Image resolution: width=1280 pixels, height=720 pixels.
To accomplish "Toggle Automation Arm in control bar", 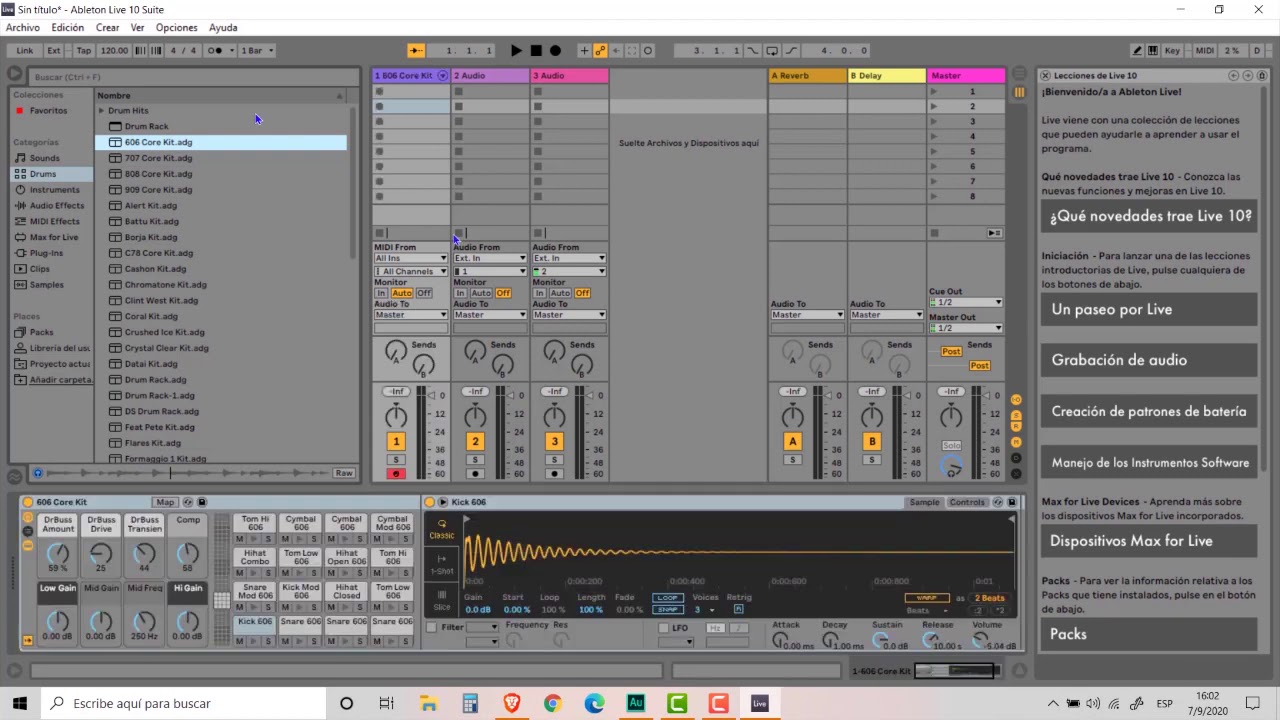I will coord(600,50).
